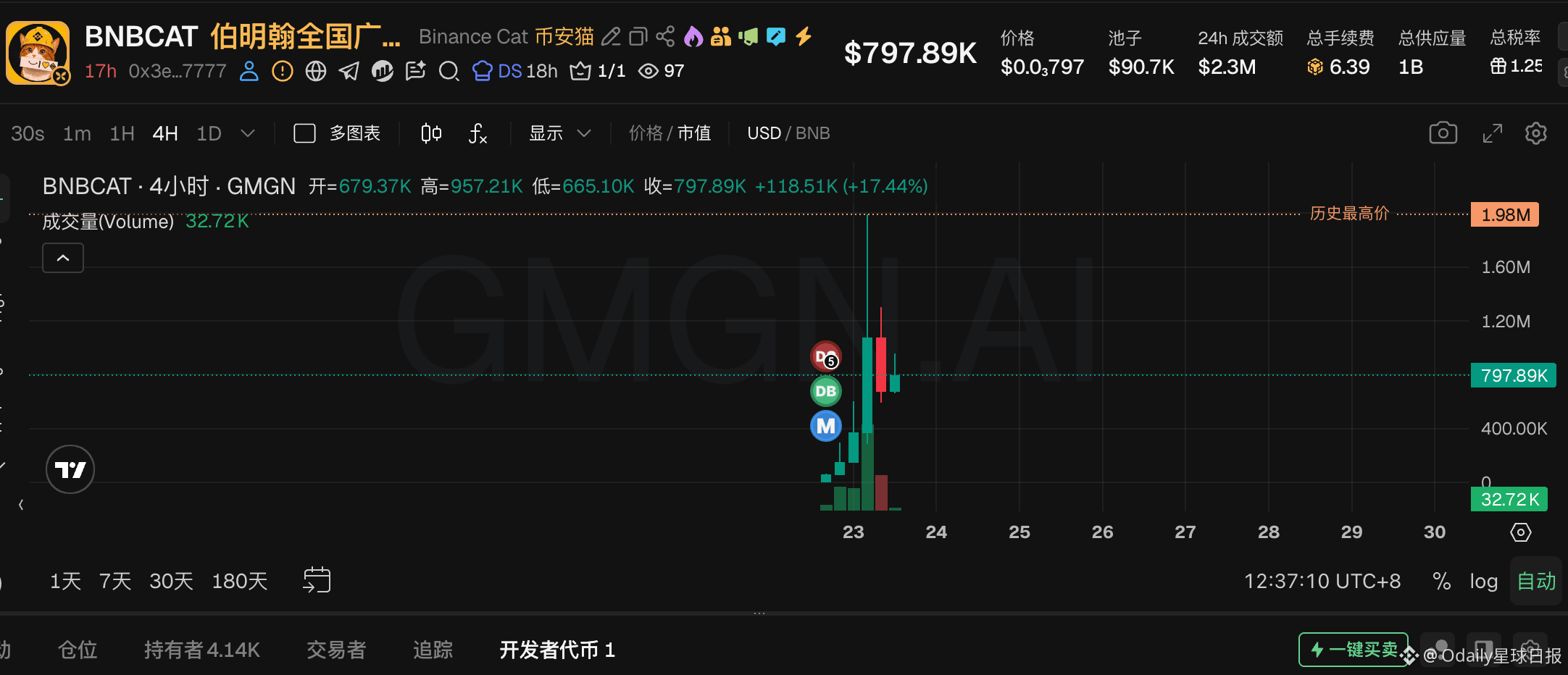Click the sparkle note icon

[x=416, y=71]
